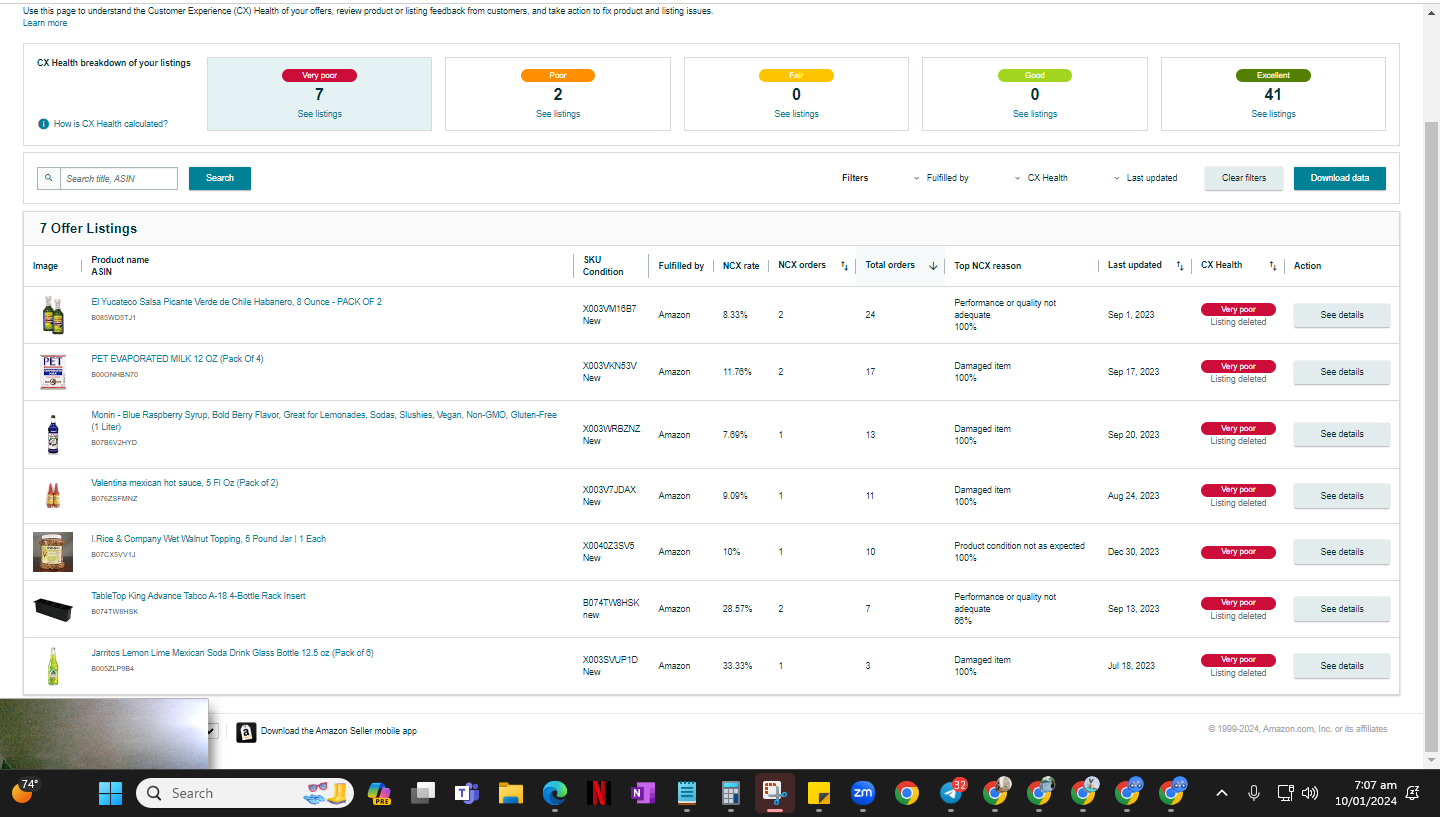
Task: Click the microphone tray icon
Action: (x=1254, y=793)
